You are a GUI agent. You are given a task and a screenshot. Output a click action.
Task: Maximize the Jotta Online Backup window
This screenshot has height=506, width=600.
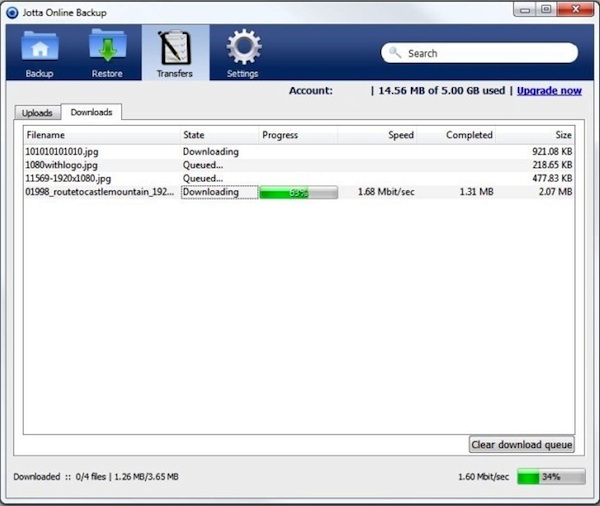click(546, 9)
